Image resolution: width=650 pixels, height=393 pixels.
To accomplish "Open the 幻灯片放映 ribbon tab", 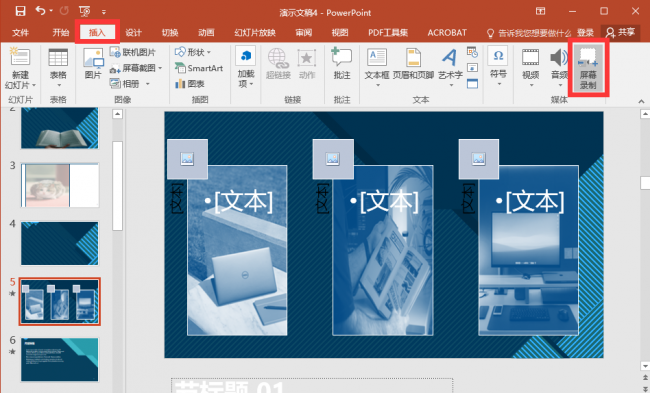I will click(x=255, y=32).
